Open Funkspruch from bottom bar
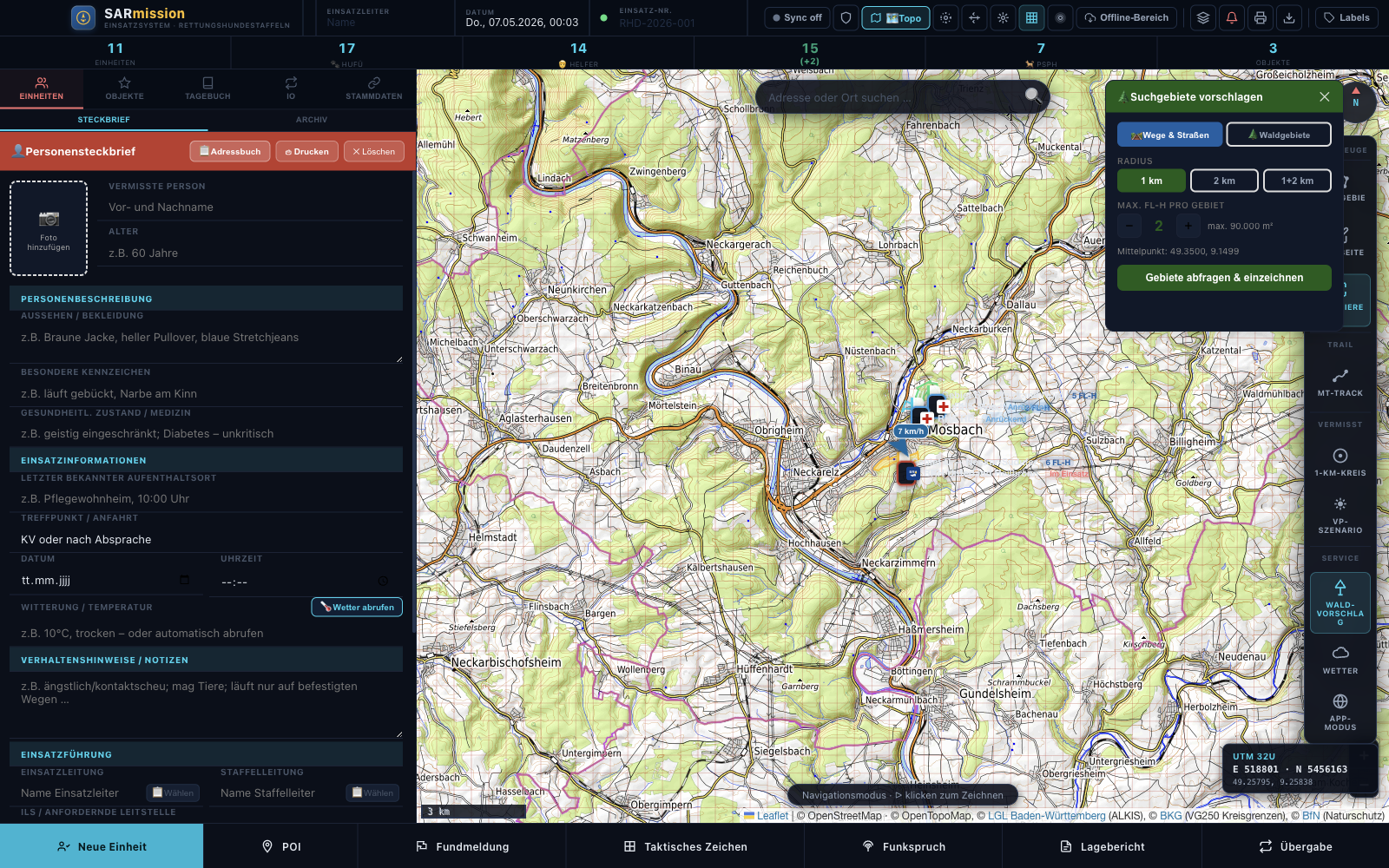1389x868 pixels. pos(903,846)
